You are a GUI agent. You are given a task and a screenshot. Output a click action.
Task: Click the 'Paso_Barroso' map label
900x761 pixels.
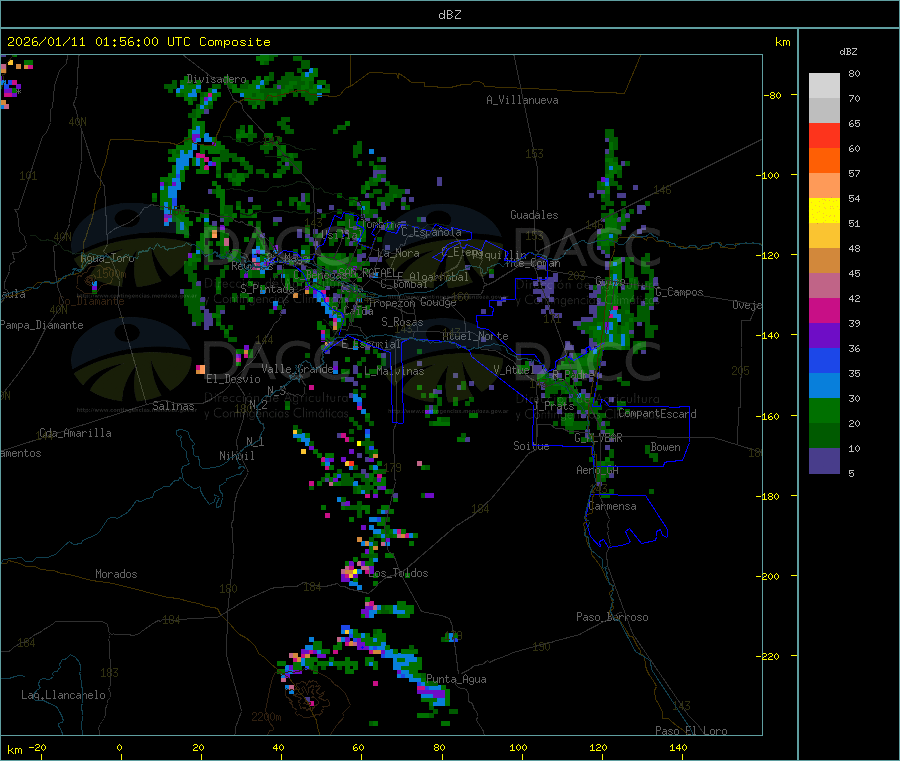(x=612, y=617)
